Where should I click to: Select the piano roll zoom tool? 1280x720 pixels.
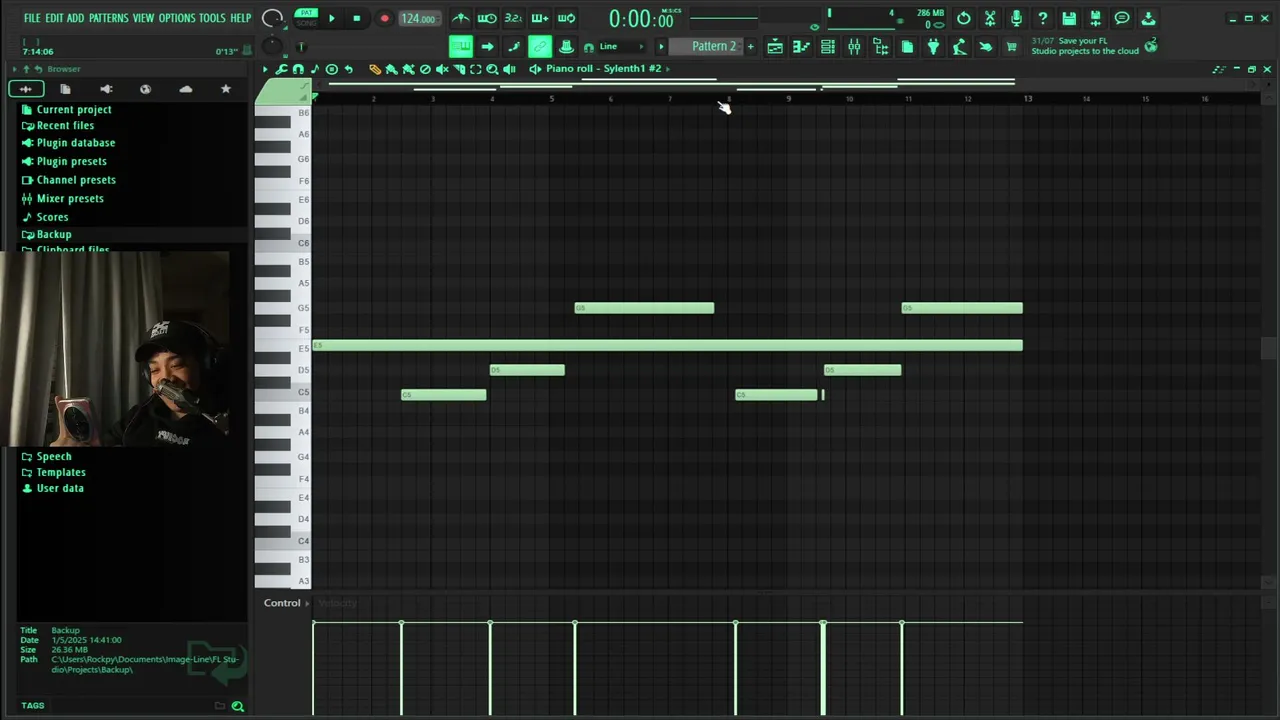coord(492,69)
